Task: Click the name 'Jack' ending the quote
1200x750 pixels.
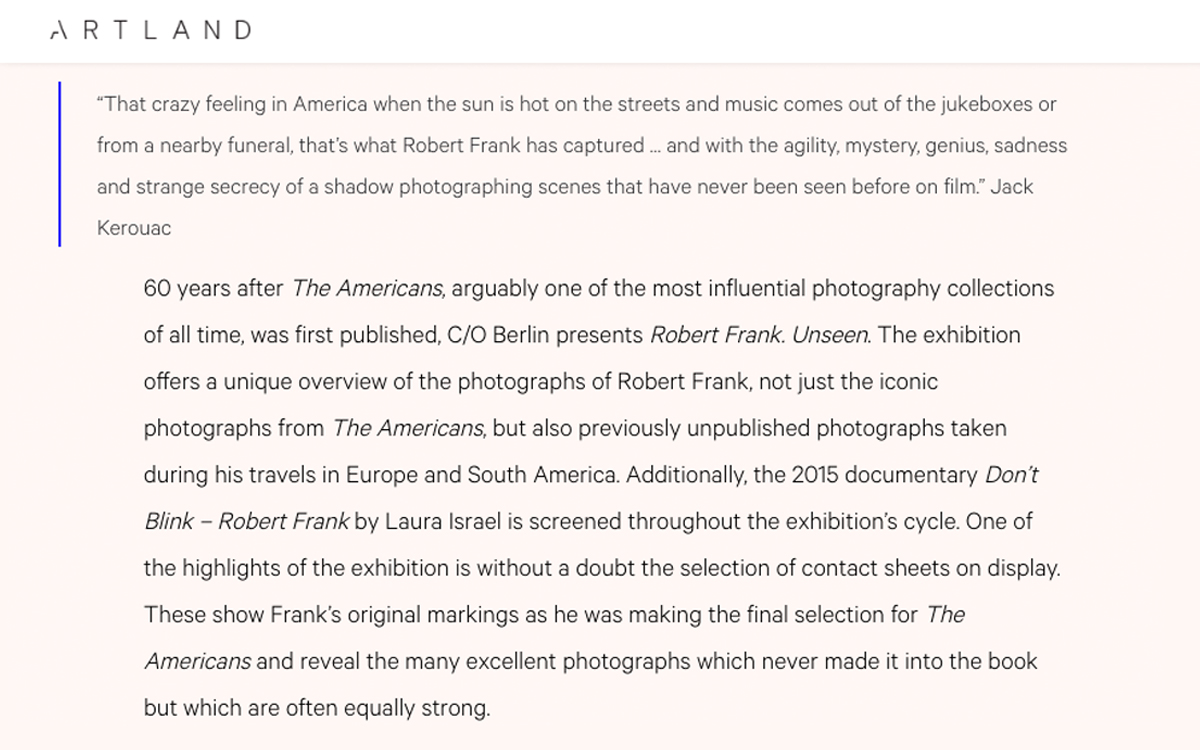Action: (x=1011, y=187)
